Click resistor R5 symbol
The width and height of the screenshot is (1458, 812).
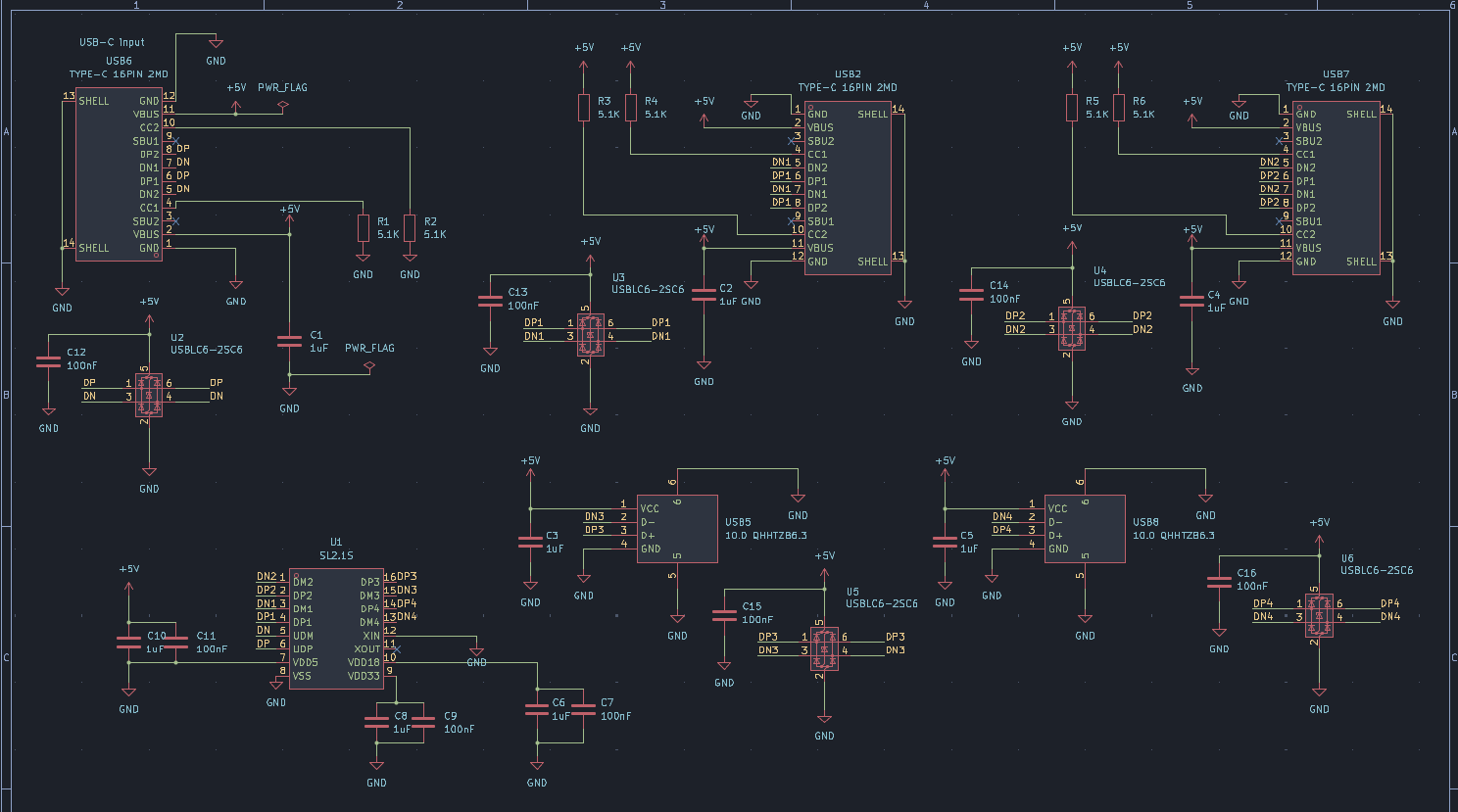1072,108
